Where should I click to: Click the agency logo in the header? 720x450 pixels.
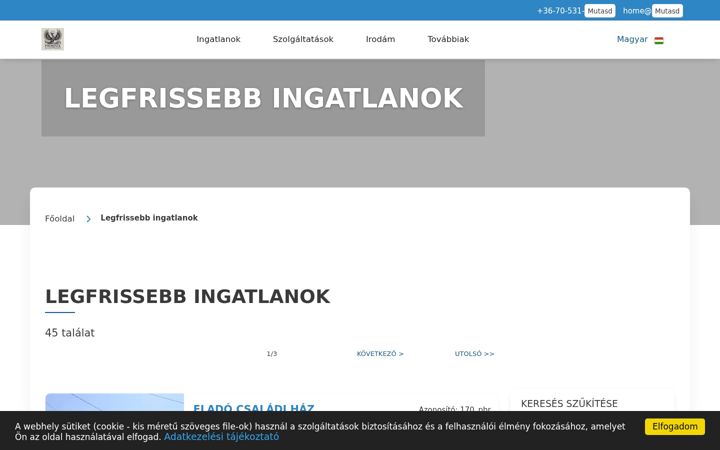[x=52, y=39]
